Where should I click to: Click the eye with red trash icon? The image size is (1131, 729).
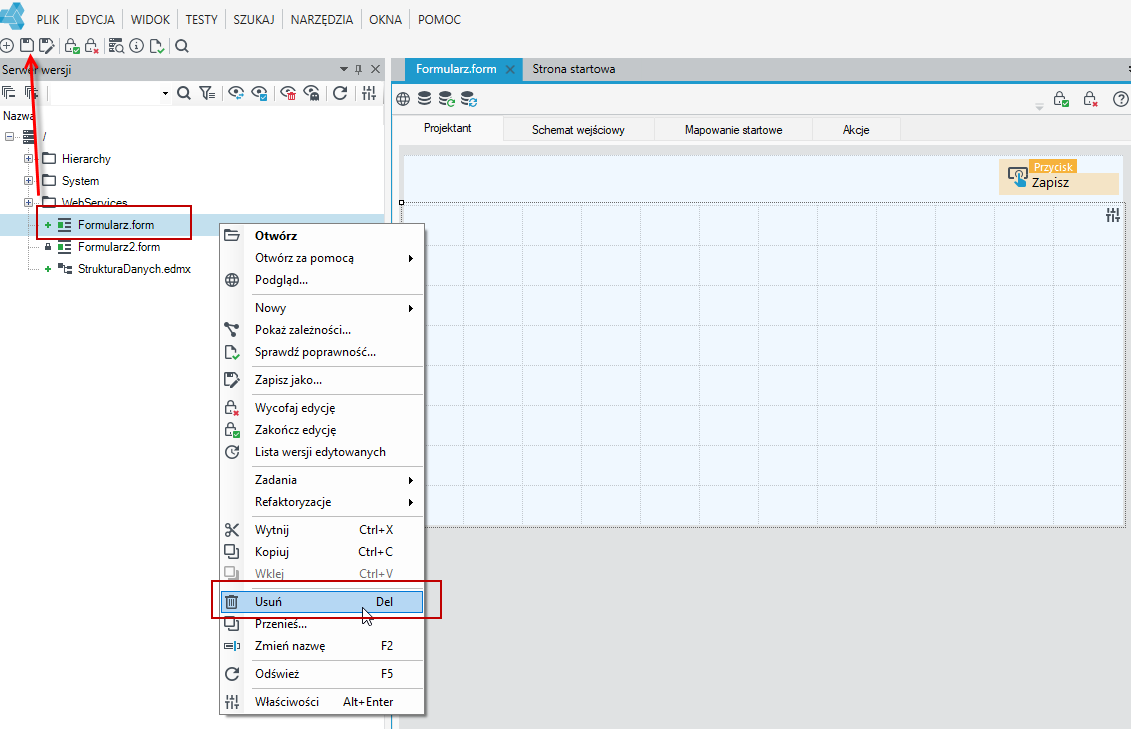[x=288, y=92]
